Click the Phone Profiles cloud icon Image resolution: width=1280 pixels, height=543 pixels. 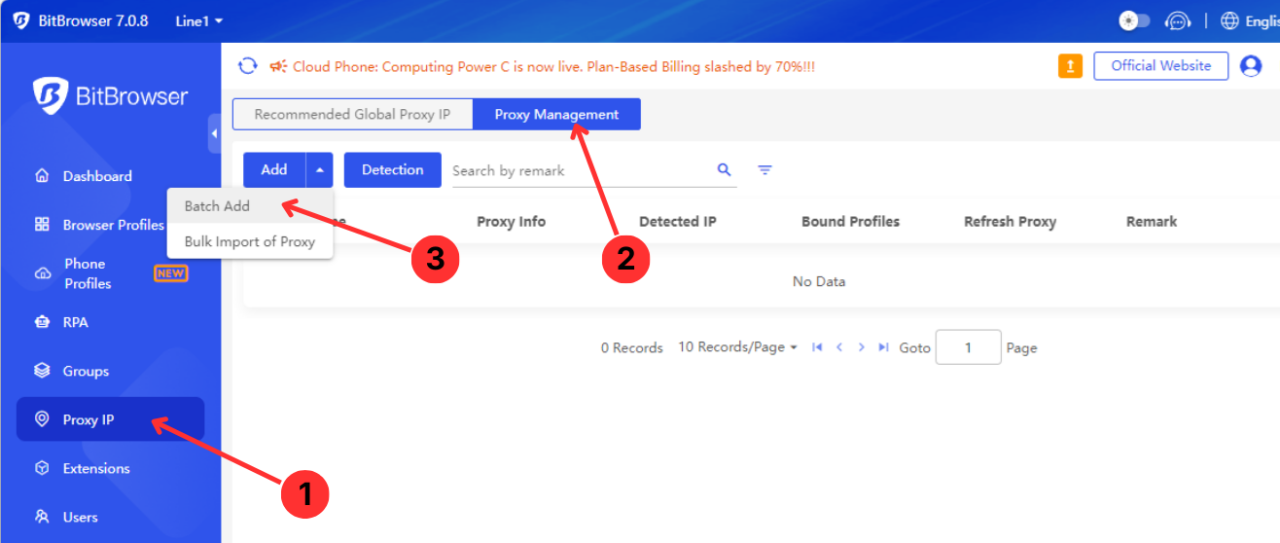point(42,274)
